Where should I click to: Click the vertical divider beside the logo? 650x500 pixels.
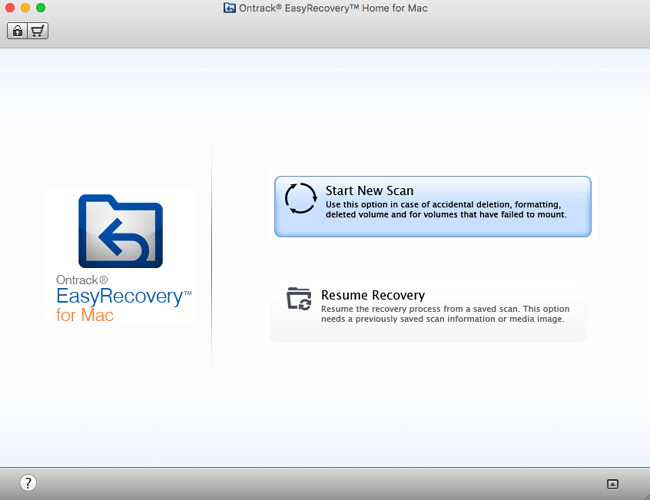[x=212, y=255]
